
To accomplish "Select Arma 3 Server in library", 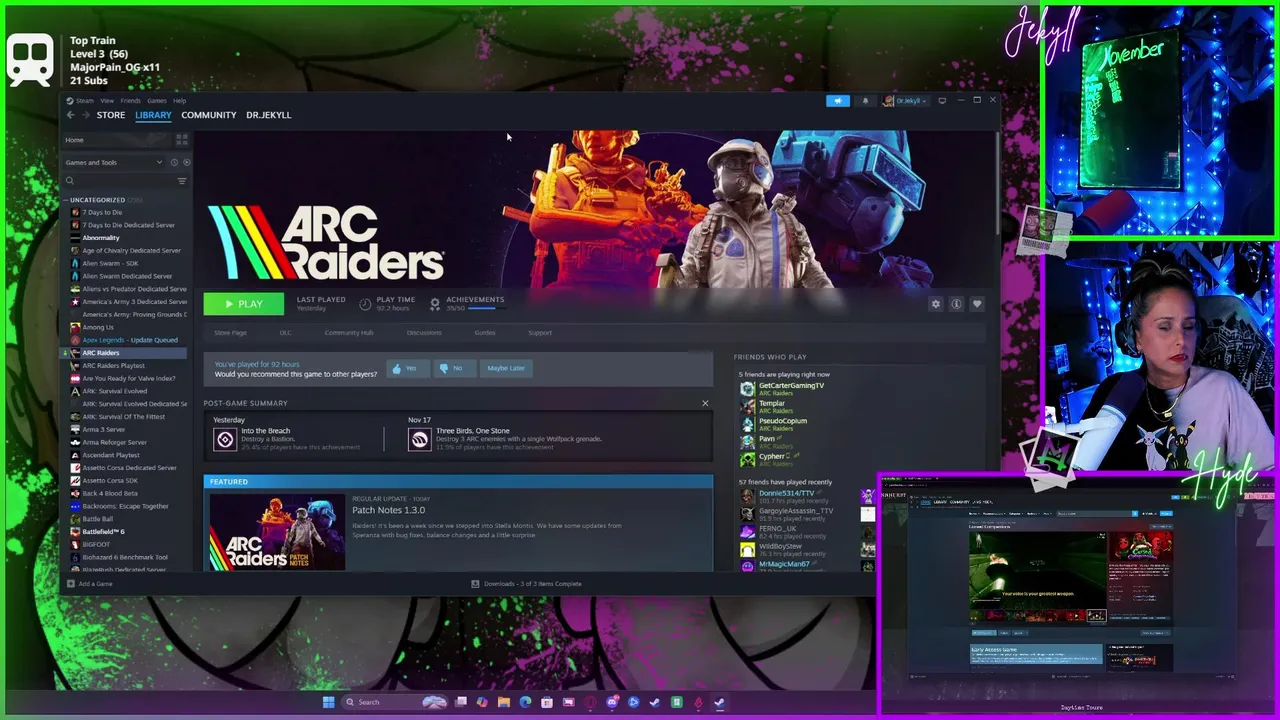I will pos(104,430).
